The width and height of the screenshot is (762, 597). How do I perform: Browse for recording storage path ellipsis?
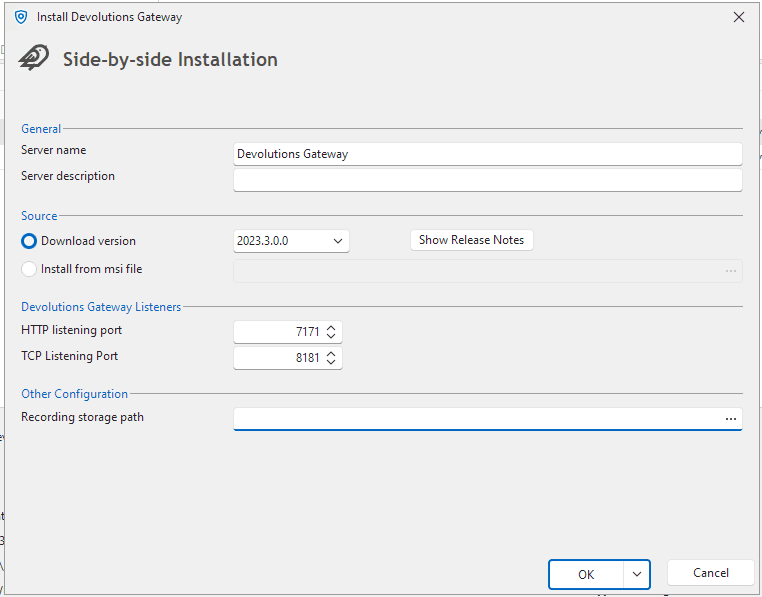730,419
